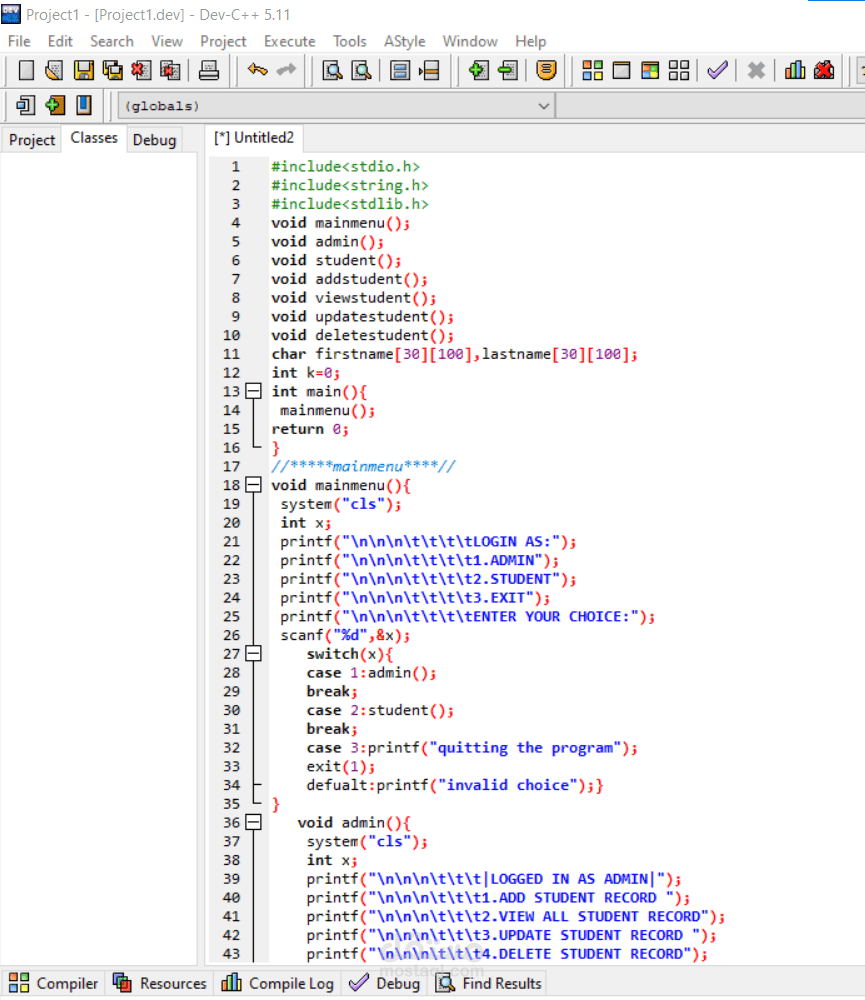Open the Edit menu
Screen dimensions: 865x1000
click(60, 41)
